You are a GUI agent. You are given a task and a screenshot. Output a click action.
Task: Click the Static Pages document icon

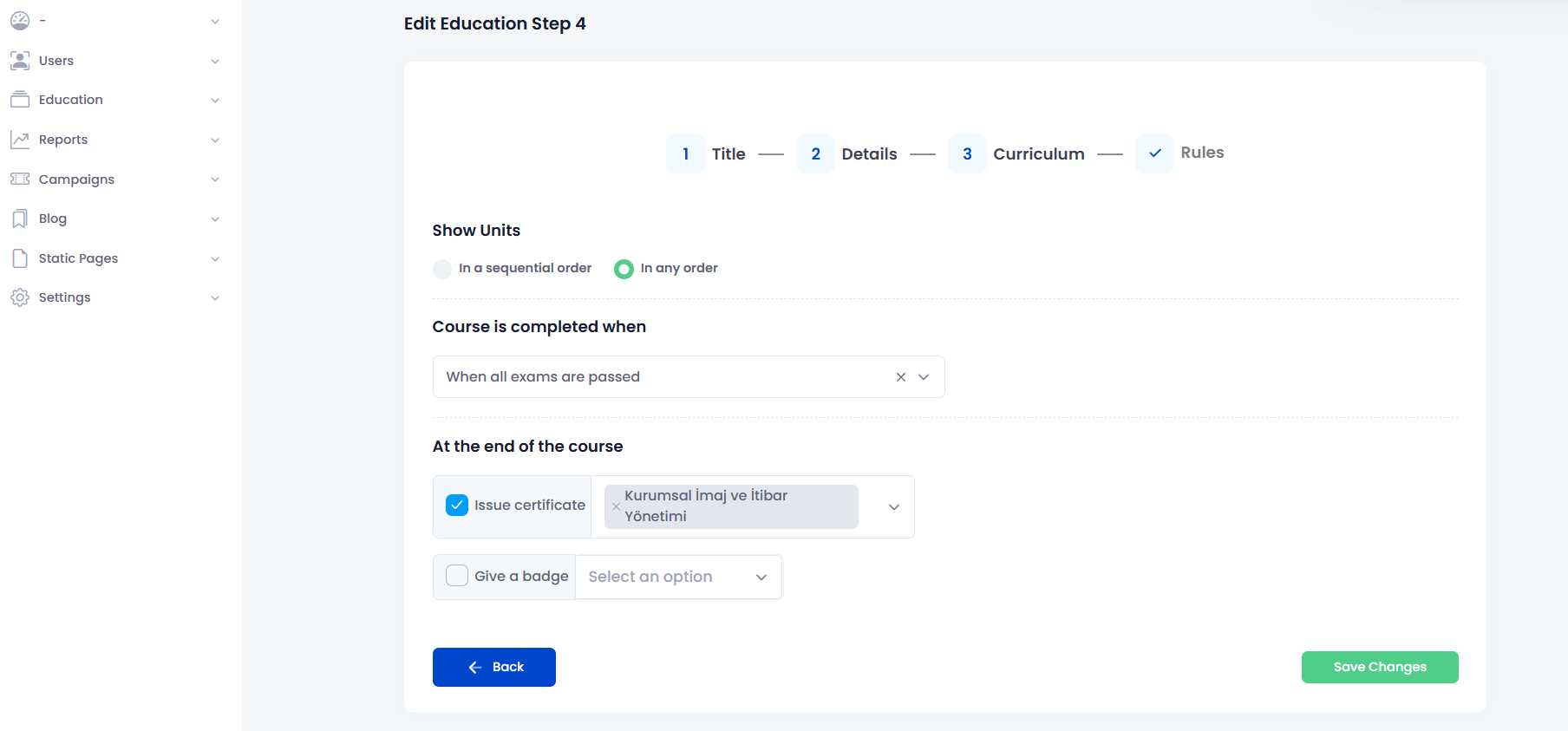[x=20, y=258]
